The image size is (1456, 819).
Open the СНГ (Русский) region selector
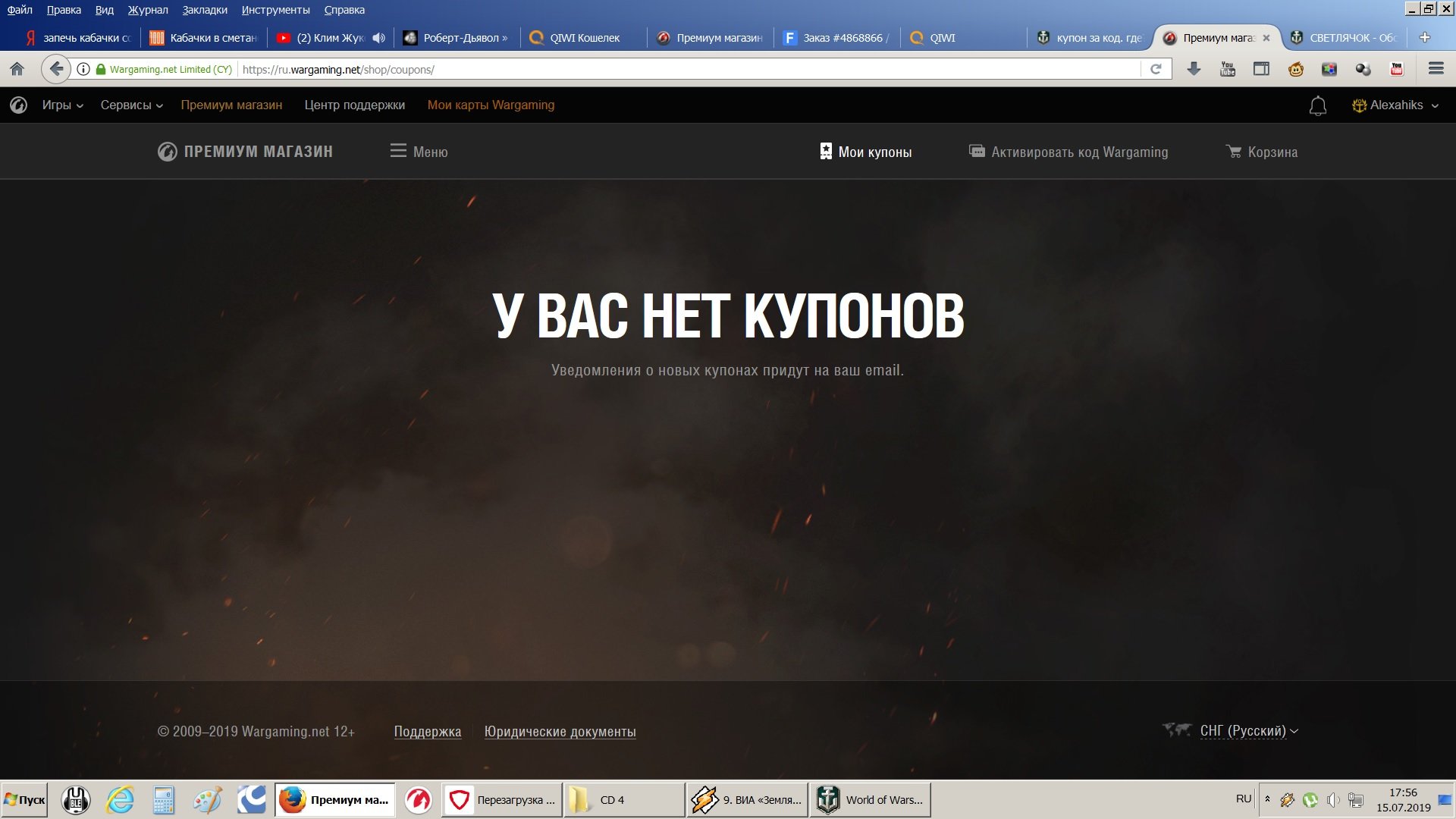pos(1249,731)
